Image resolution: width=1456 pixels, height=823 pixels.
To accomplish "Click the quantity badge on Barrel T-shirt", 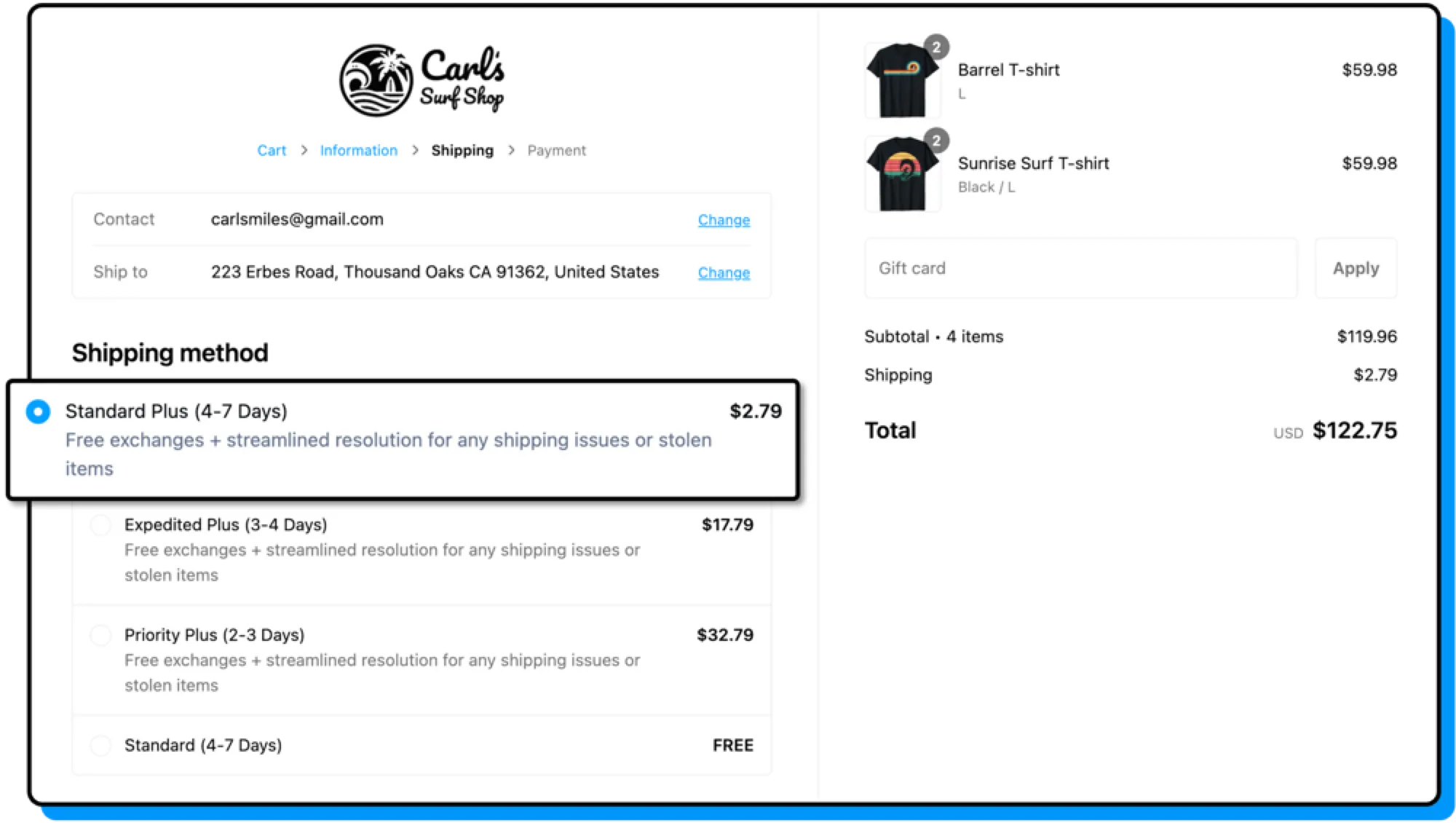I will (936, 48).
